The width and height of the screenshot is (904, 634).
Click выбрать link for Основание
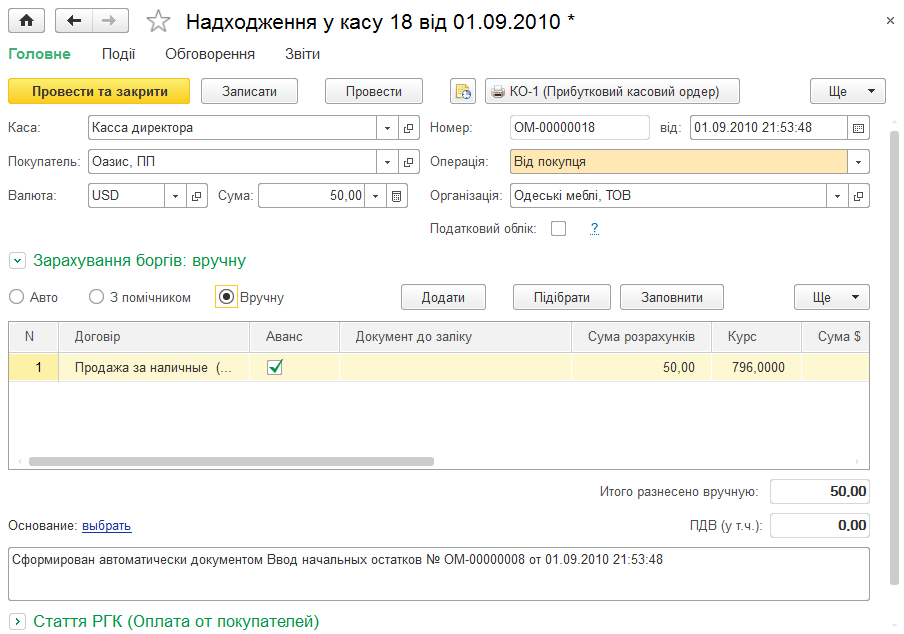[x=107, y=526]
